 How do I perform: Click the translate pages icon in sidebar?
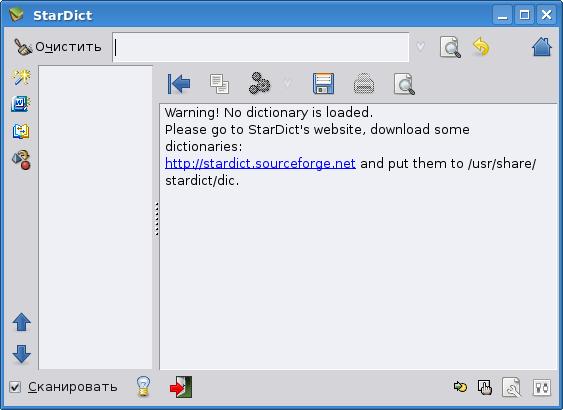(21, 131)
